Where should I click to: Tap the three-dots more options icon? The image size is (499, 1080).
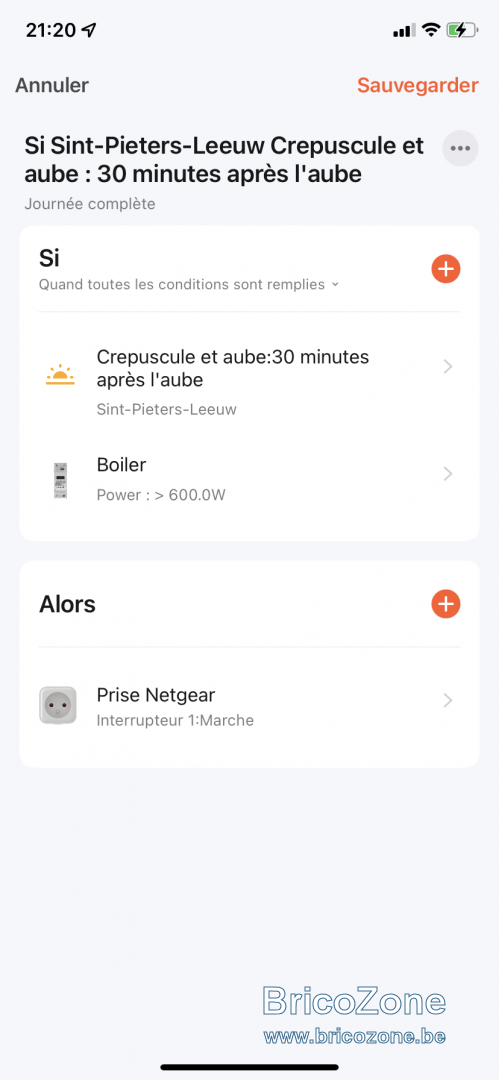click(460, 147)
